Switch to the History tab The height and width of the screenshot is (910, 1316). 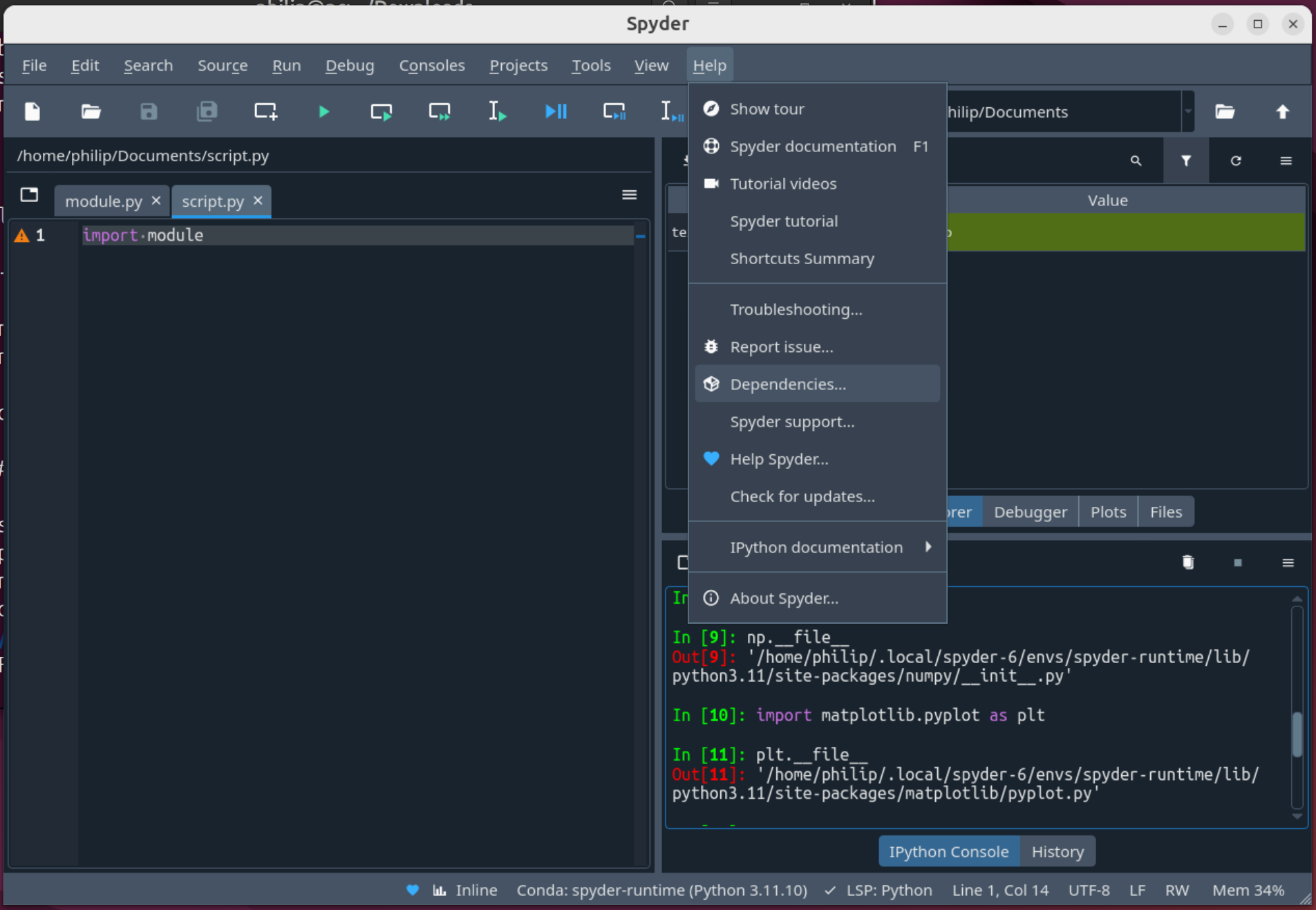pyautogui.click(x=1057, y=851)
